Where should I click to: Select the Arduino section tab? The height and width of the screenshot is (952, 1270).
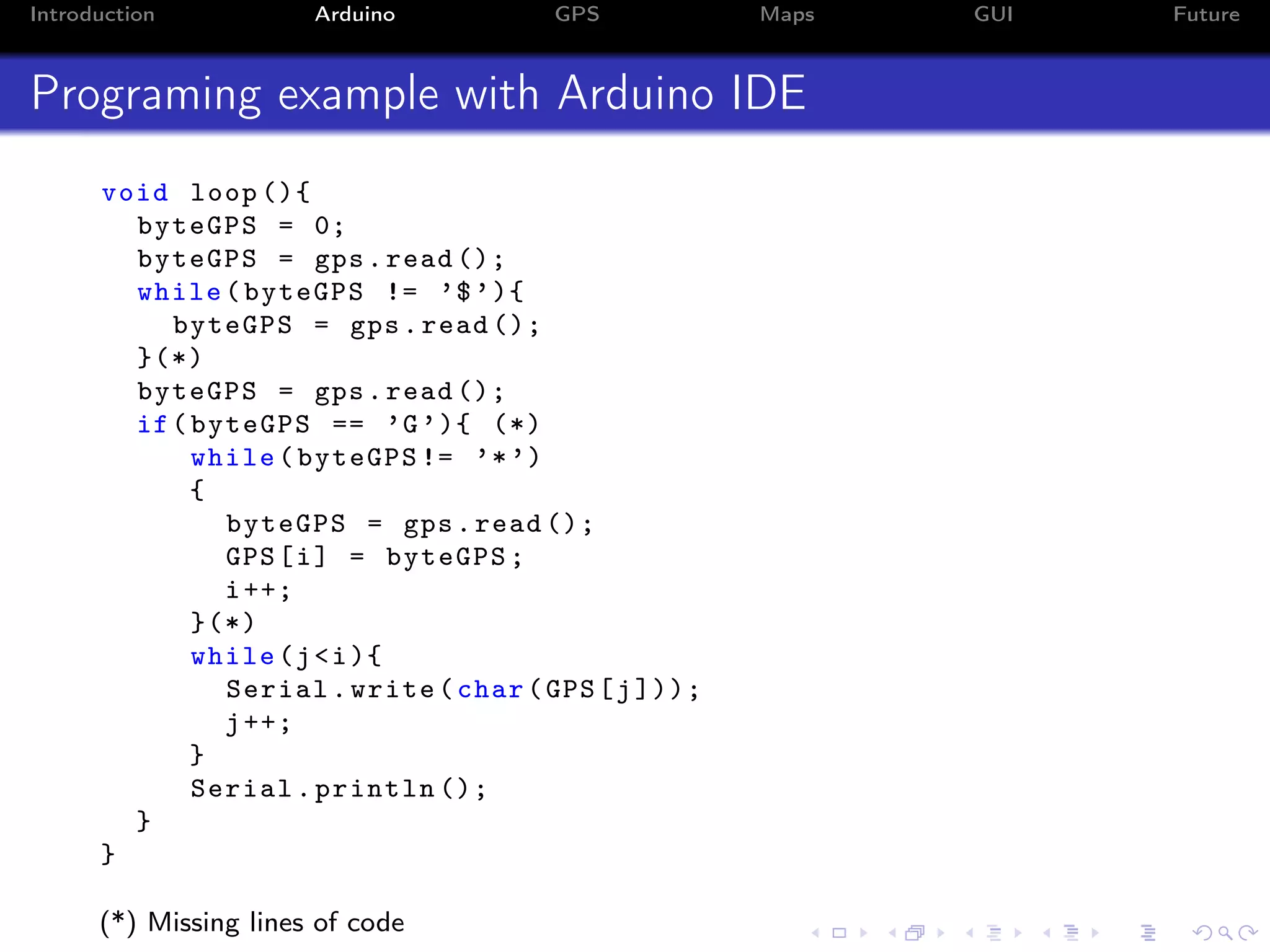(355, 14)
